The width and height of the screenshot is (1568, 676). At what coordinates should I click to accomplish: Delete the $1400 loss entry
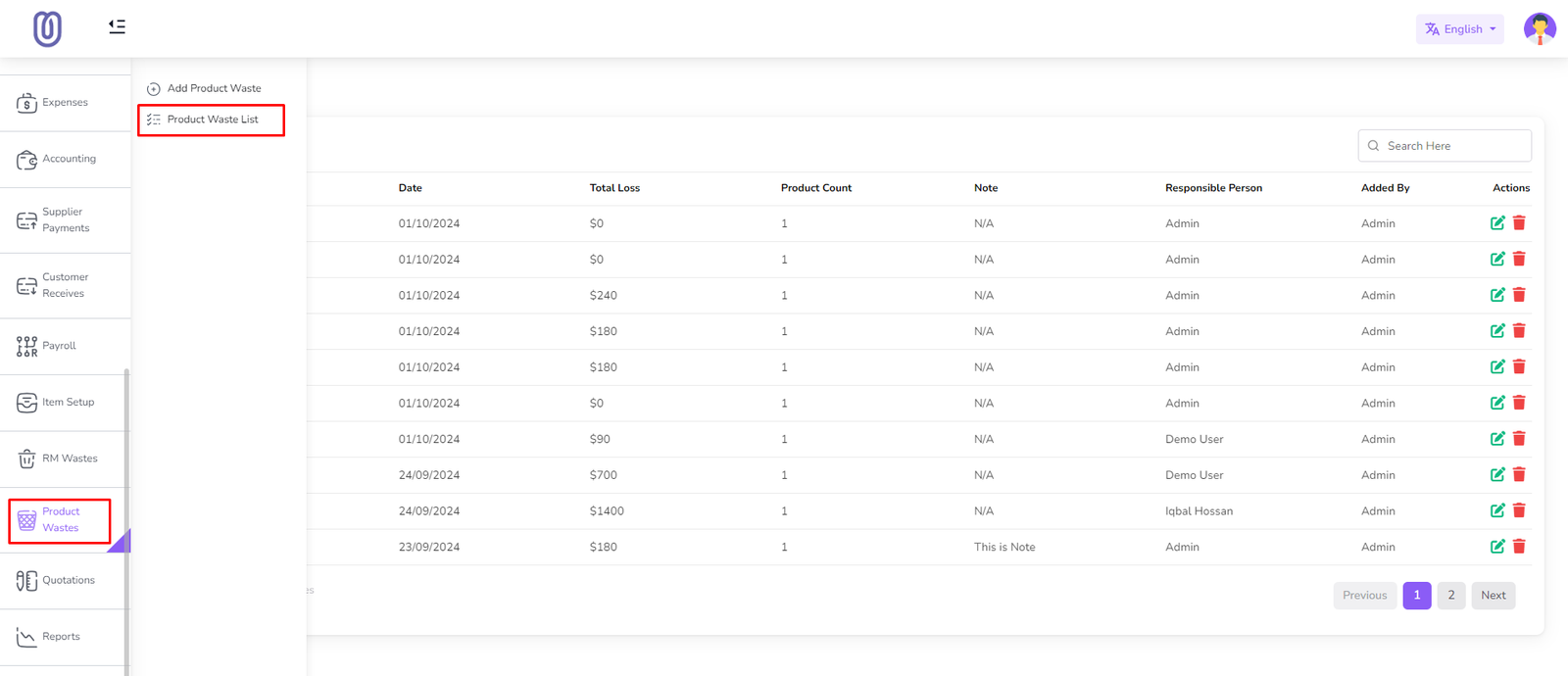coord(1519,510)
